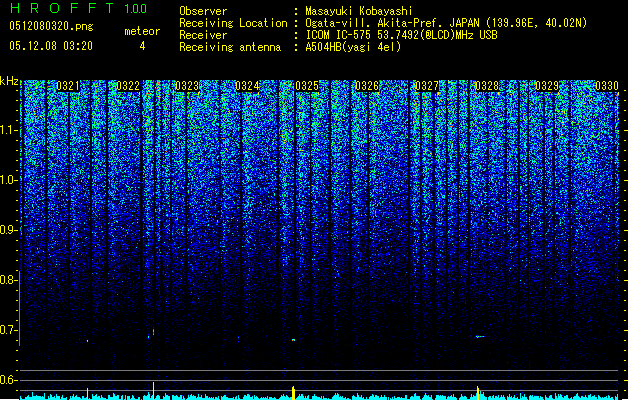Click the Receiving Location label
The image size is (629, 400).
coord(233,23)
